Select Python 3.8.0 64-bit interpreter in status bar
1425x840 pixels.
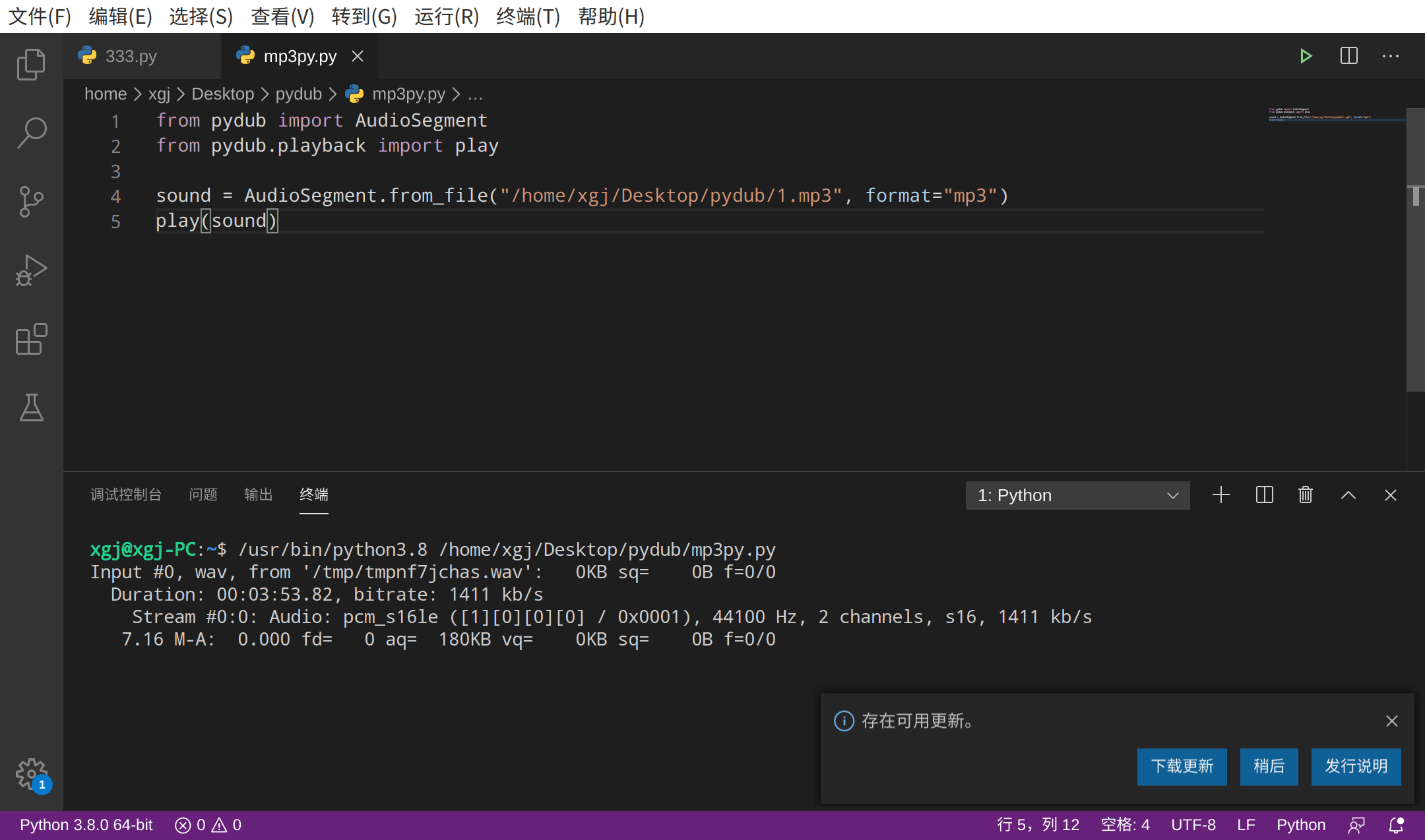86,825
